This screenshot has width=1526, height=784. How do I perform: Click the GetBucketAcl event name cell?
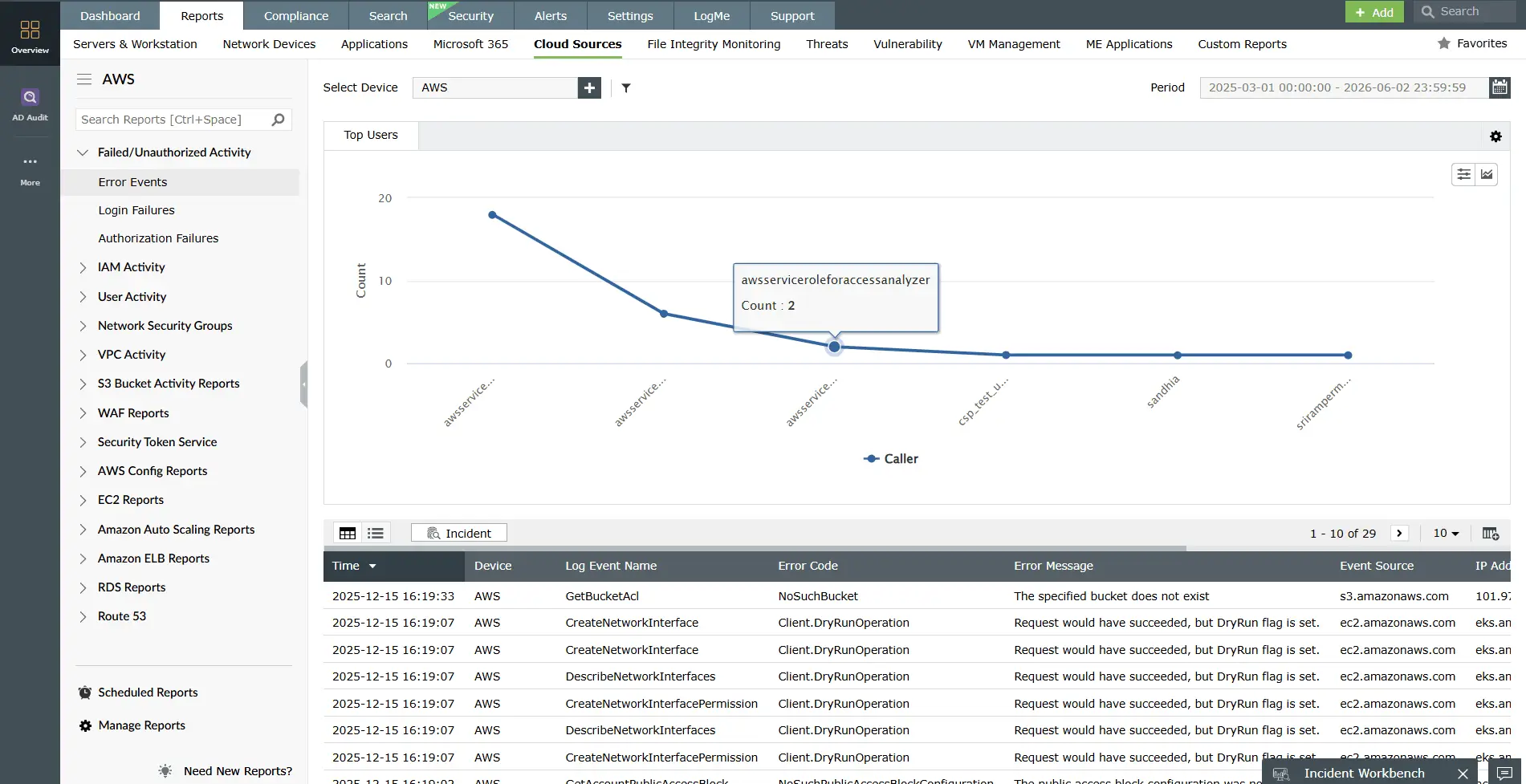[x=602, y=596]
